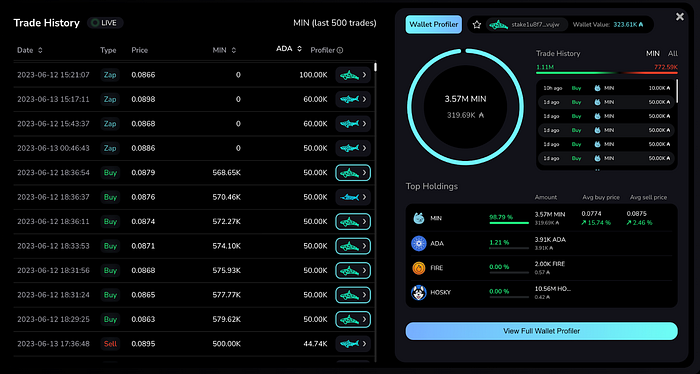The image size is (700, 374).
Task: Click the avg buy price 0.0774
Action: [x=591, y=214]
